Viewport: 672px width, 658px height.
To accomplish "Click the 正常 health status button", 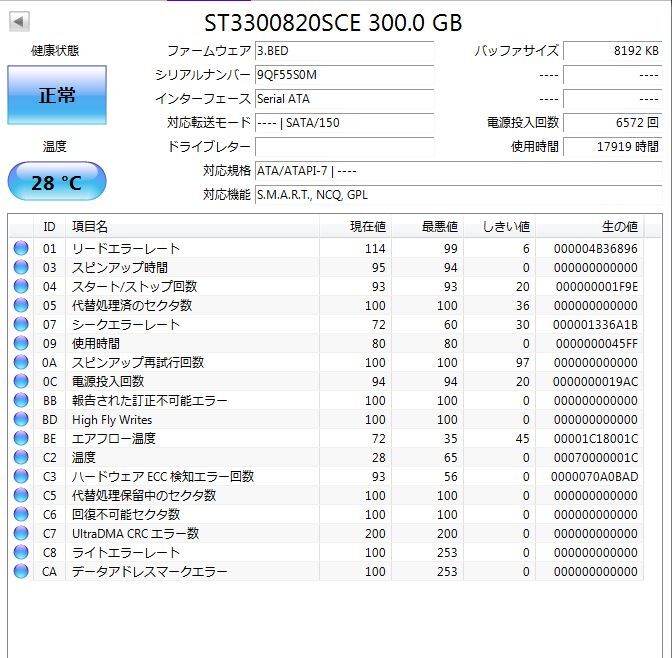I will (x=57, y=95).
